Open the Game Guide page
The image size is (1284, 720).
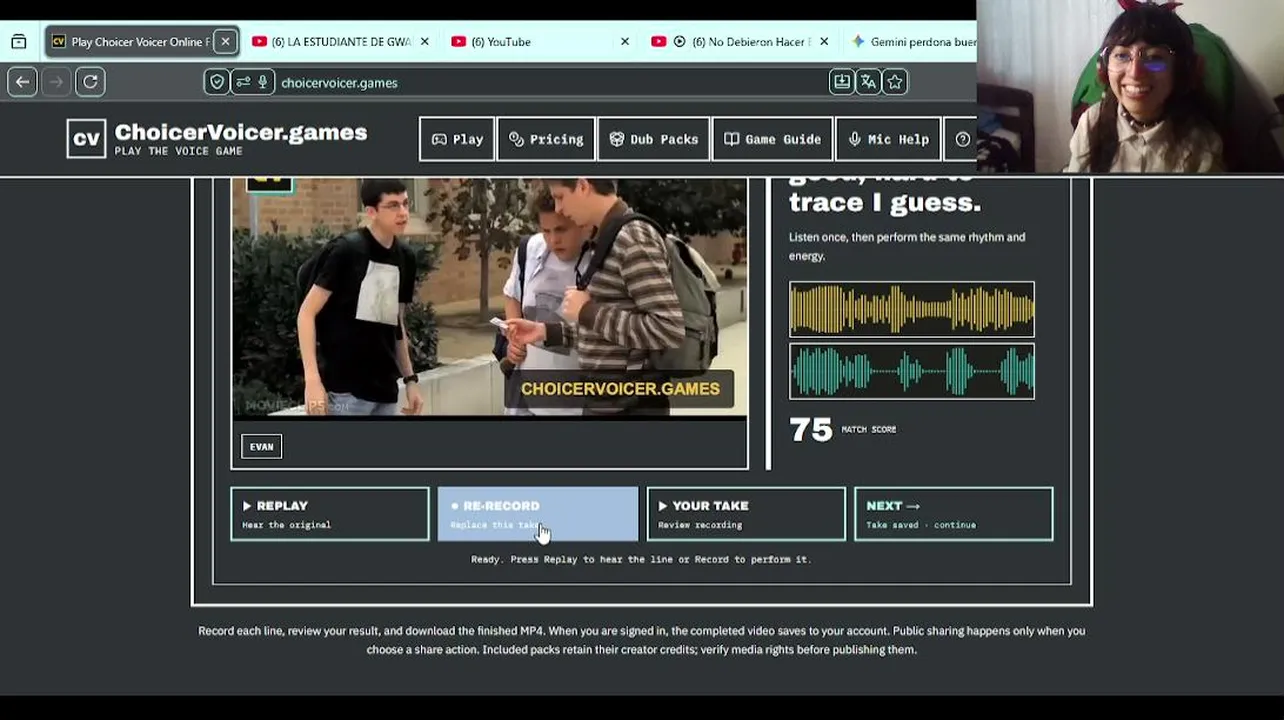(772, 139)
